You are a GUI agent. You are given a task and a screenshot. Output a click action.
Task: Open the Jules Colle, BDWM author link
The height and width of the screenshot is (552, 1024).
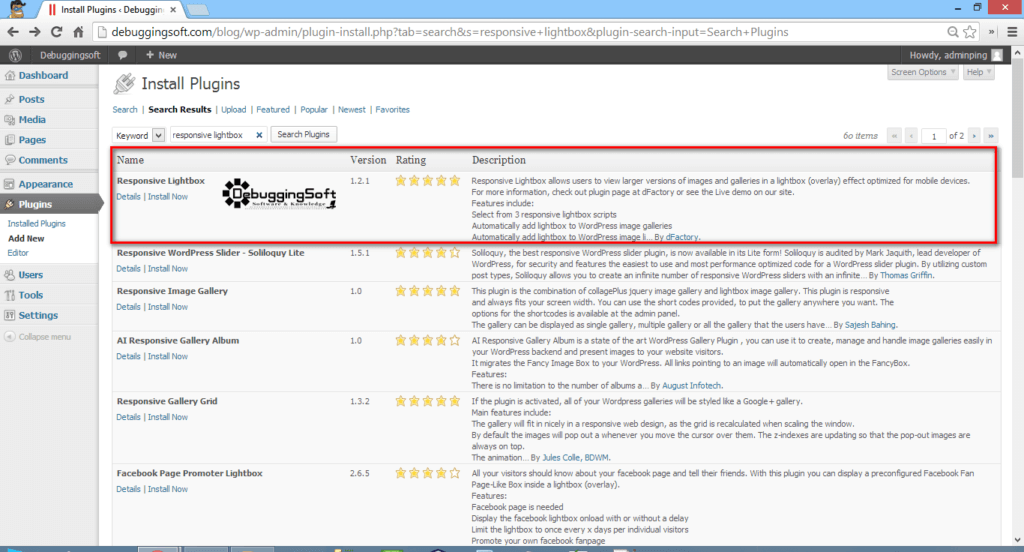point(575,458)
